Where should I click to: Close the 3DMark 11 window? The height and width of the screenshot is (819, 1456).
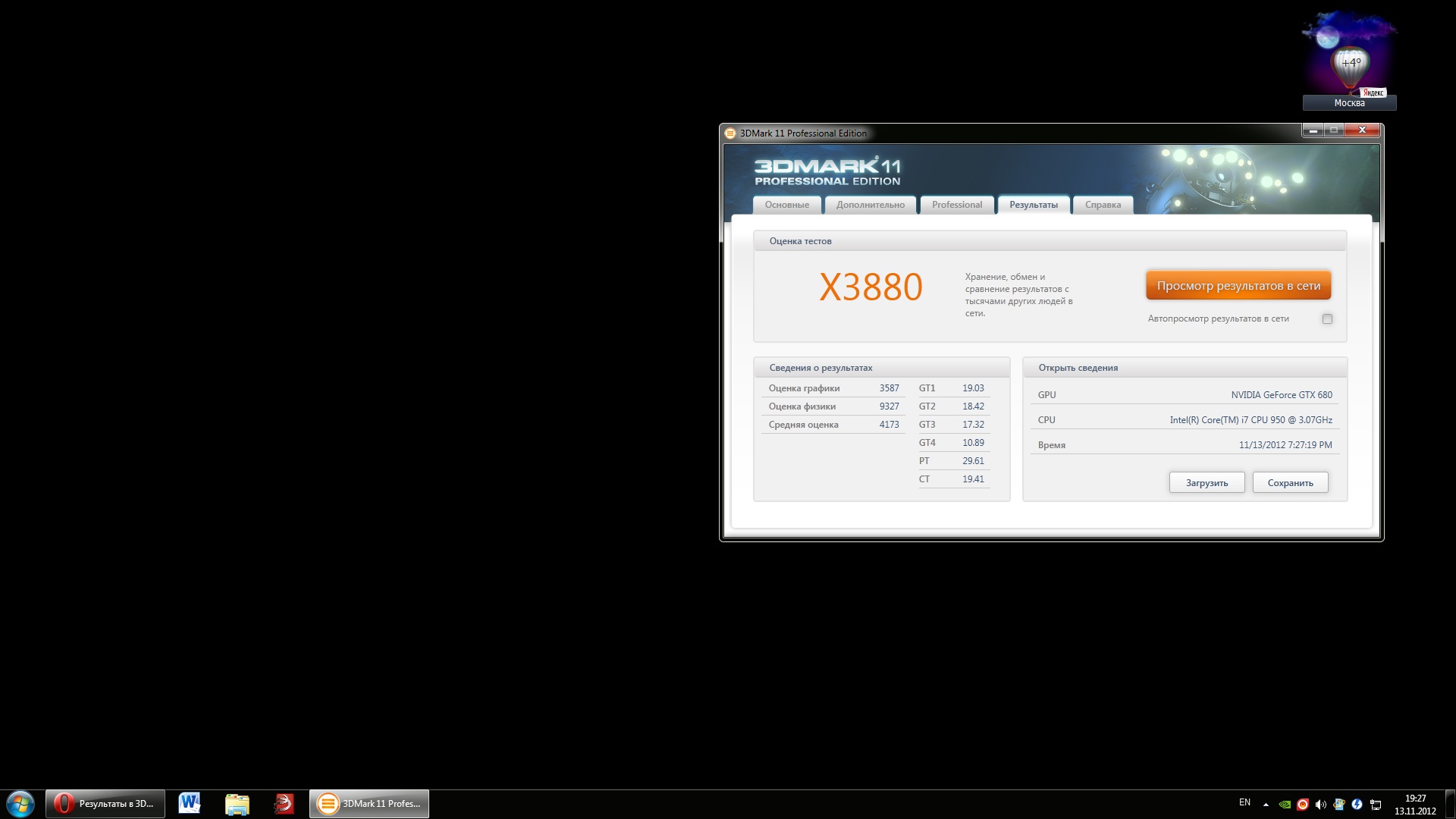1362,130
